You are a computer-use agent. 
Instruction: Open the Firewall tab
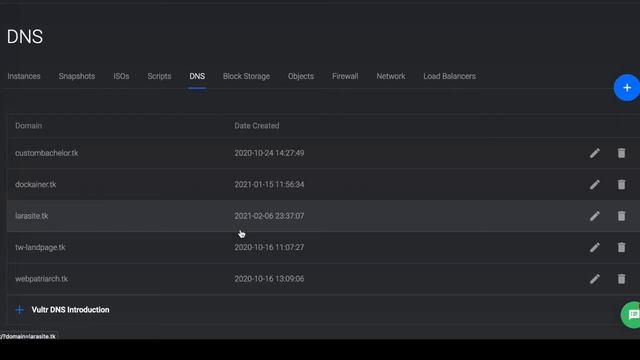tap(345, 76)
